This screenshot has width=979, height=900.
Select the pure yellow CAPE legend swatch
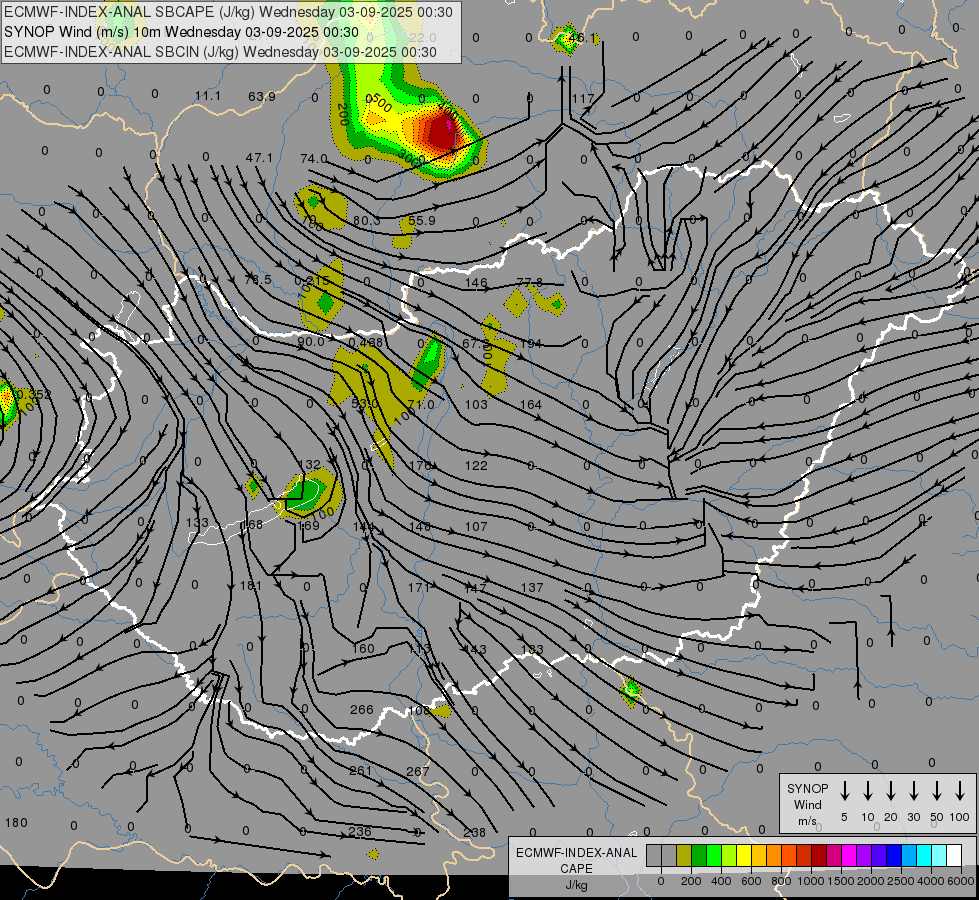tap(744, 855)
